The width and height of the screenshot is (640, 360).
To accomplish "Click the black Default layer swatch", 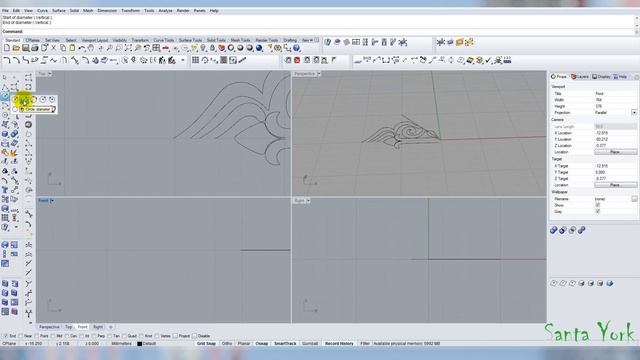I will click(140, 344).
